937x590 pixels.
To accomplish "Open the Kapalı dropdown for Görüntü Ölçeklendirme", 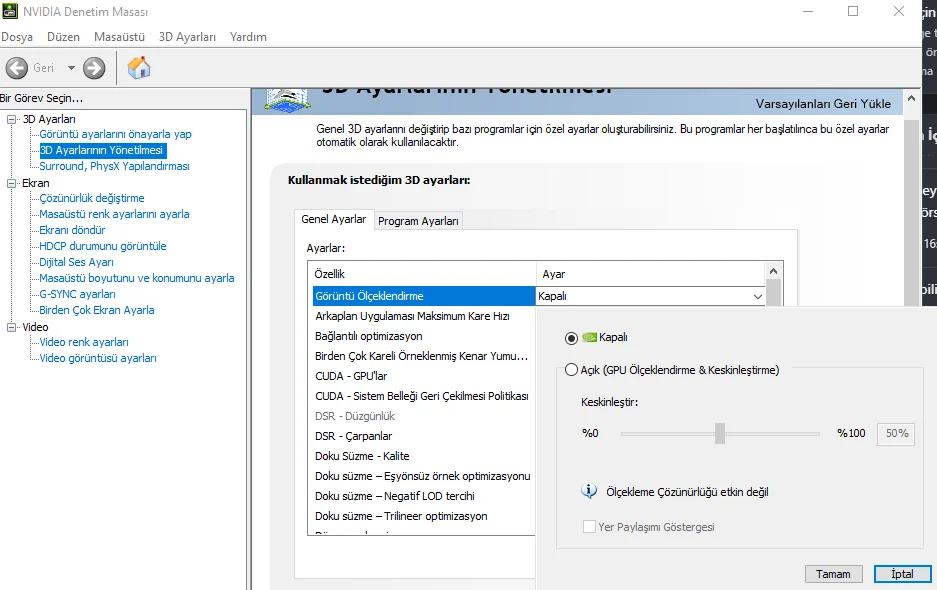I will pyautogui.click(x=758, y=296).
